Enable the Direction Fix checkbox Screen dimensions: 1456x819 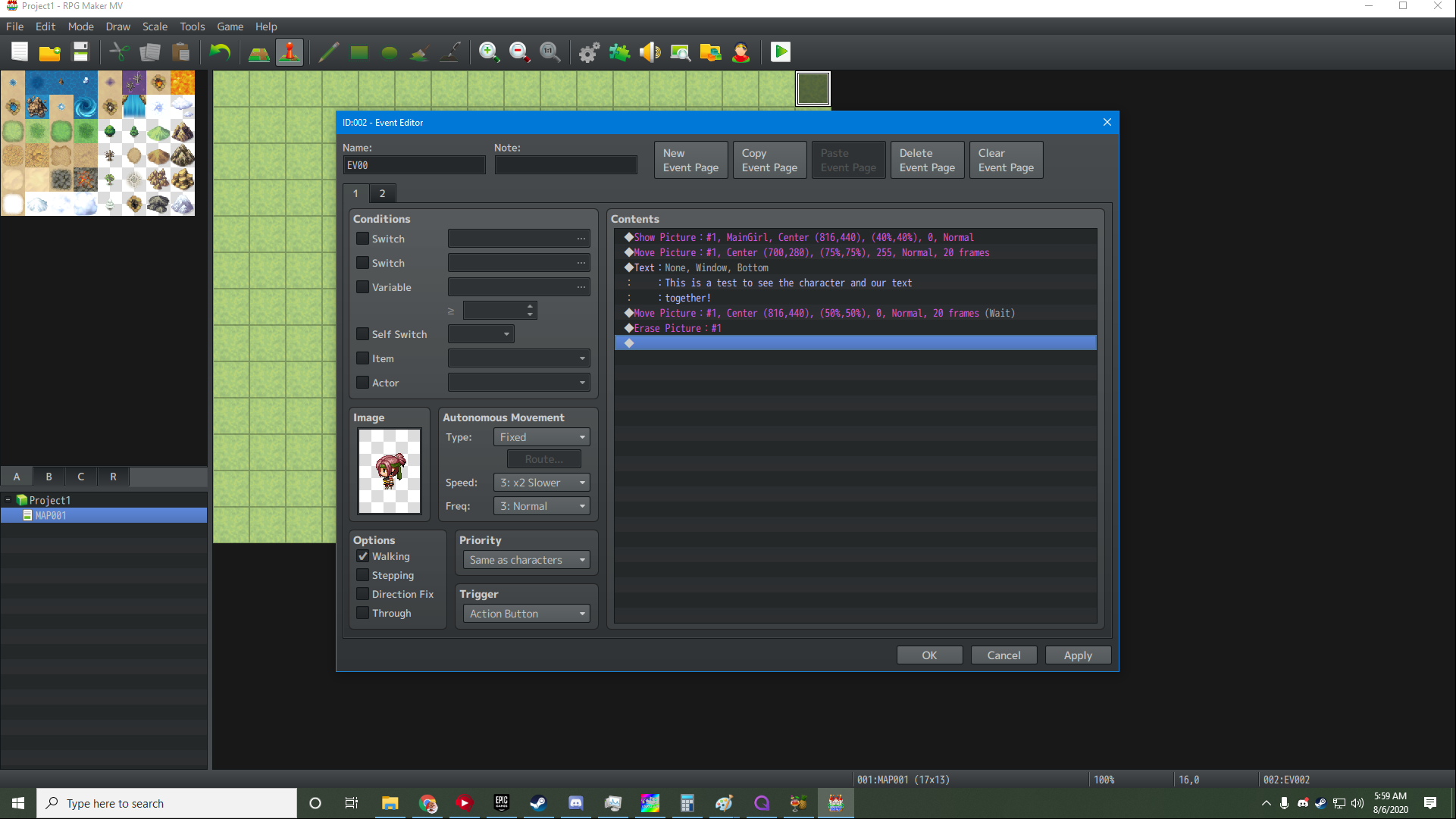(363, 594)
